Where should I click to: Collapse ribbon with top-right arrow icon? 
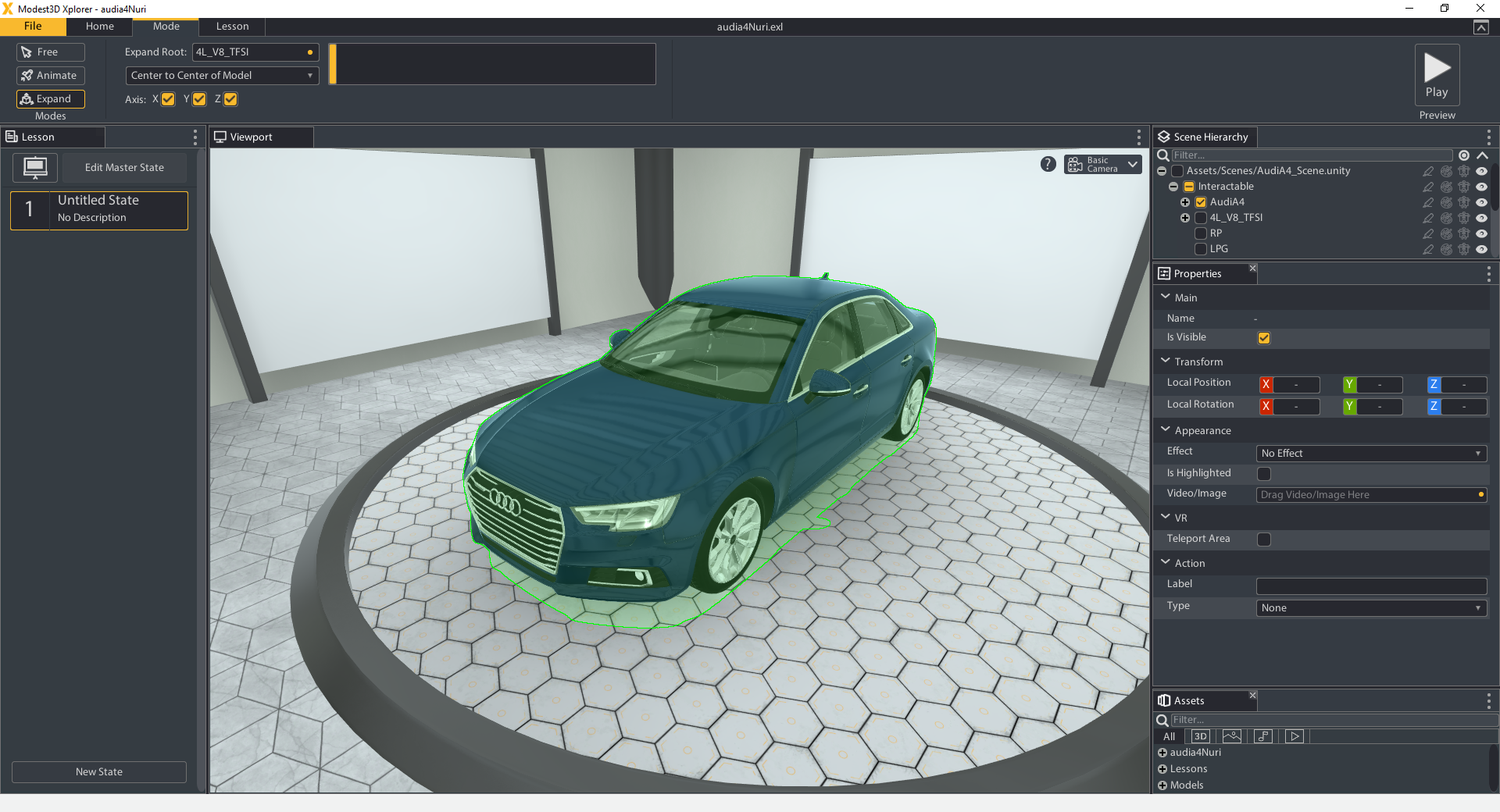coord(1480,27)
